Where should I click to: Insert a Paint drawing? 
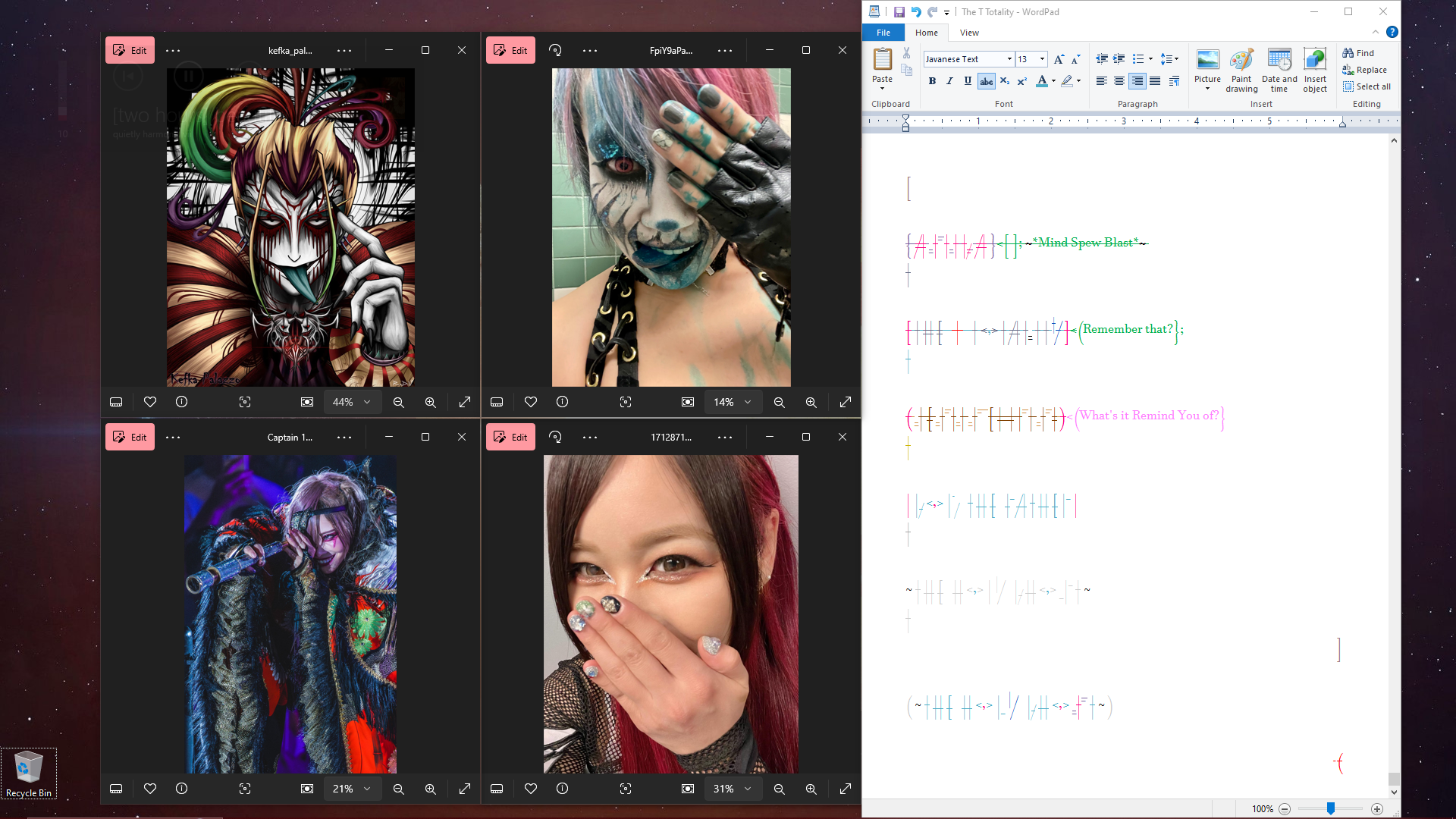click(1241, 70)
